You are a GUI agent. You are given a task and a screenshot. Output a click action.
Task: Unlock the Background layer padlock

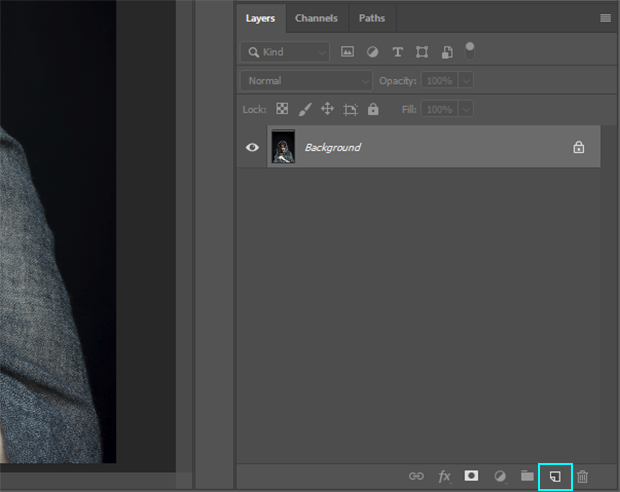(x=579, y=147)
